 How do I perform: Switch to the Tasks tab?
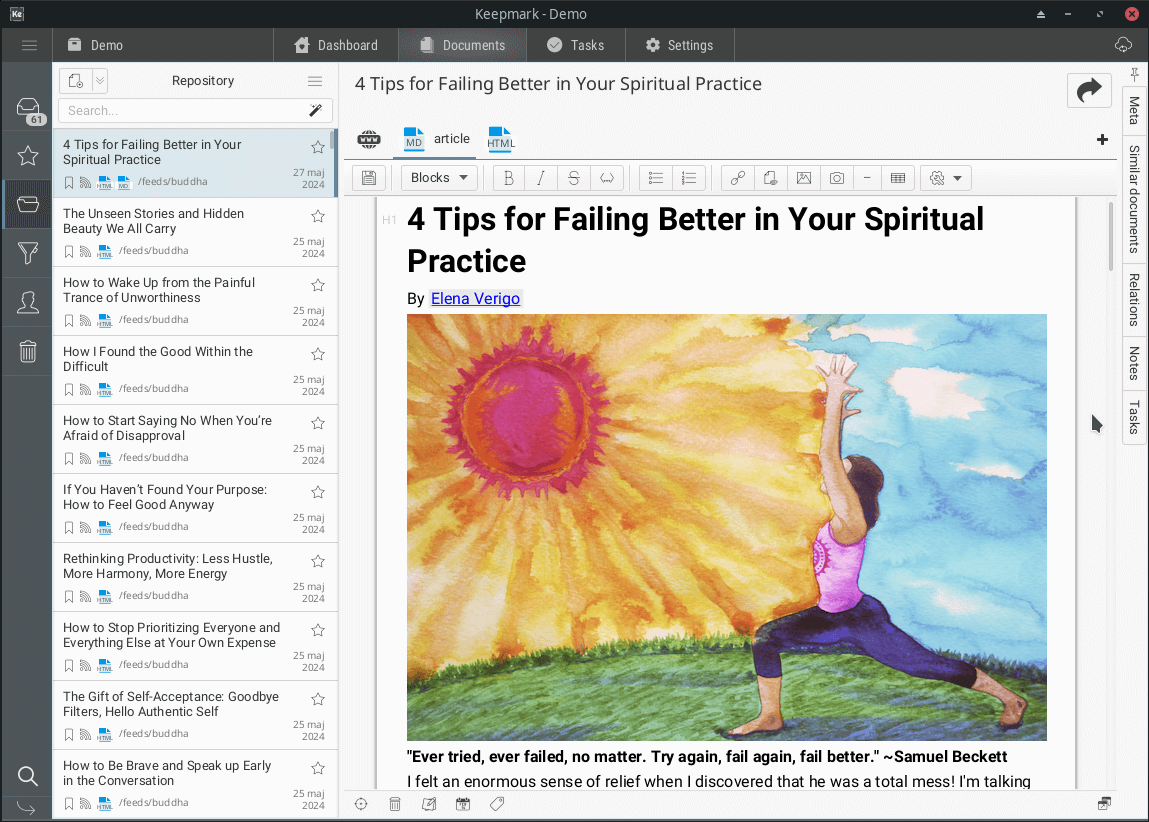coord(575,45)
